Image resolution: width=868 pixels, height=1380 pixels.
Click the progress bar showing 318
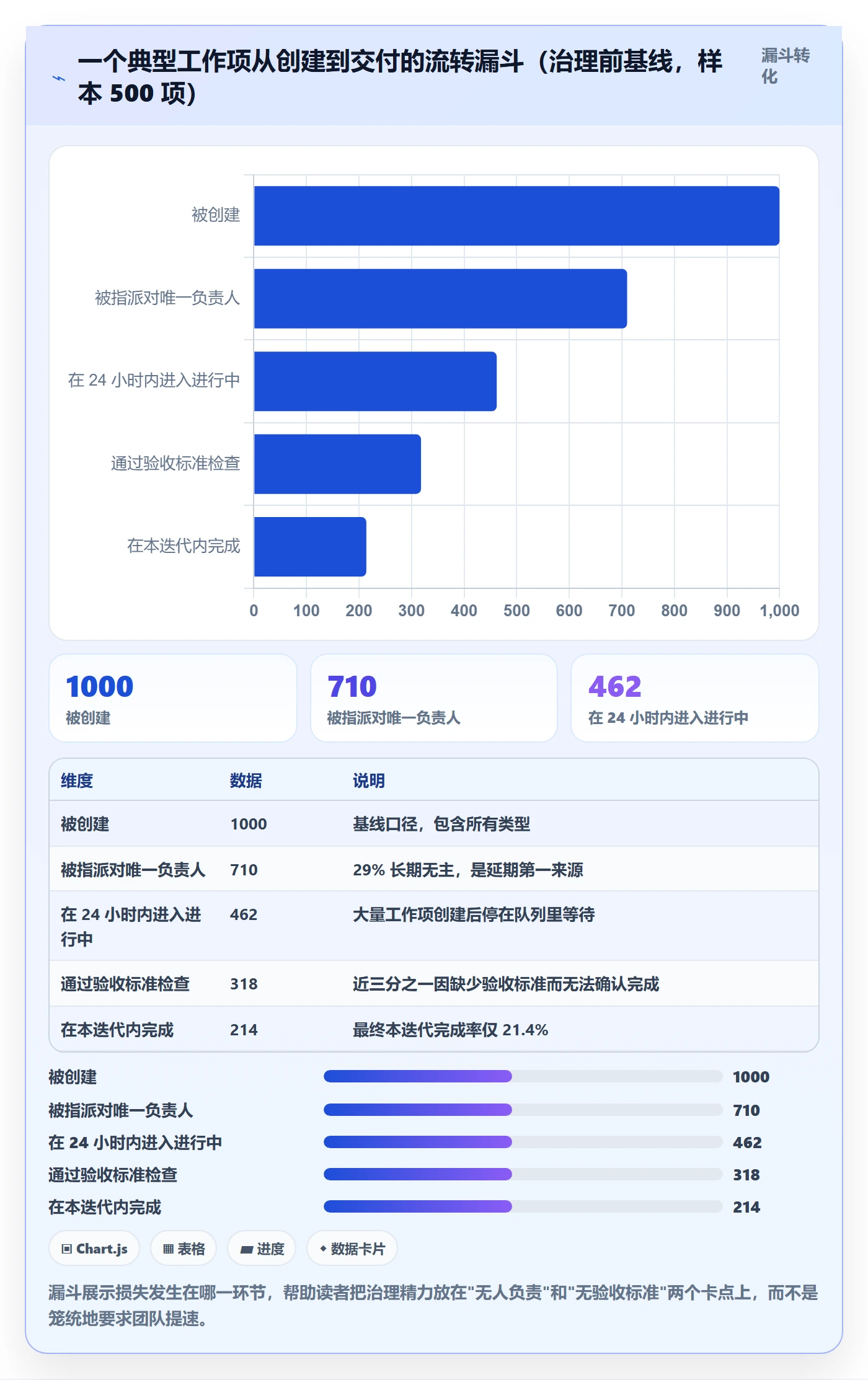tap(523, 1174)
